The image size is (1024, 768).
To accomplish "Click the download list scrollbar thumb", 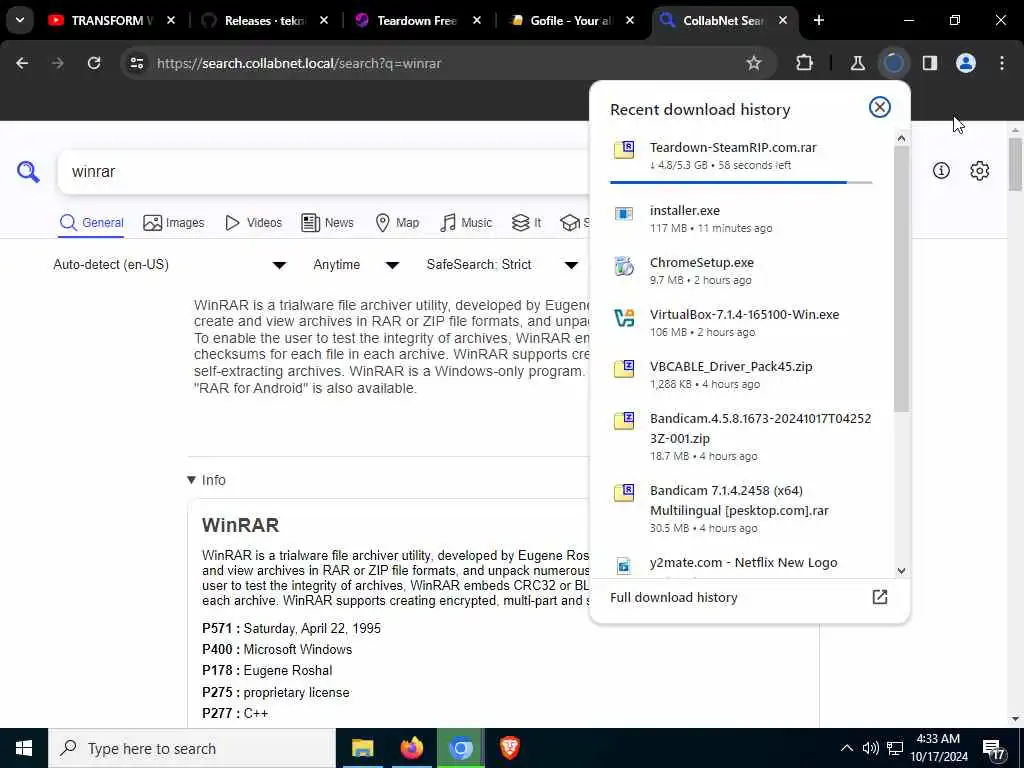I will pyautogui.click(x=901, y=279).
